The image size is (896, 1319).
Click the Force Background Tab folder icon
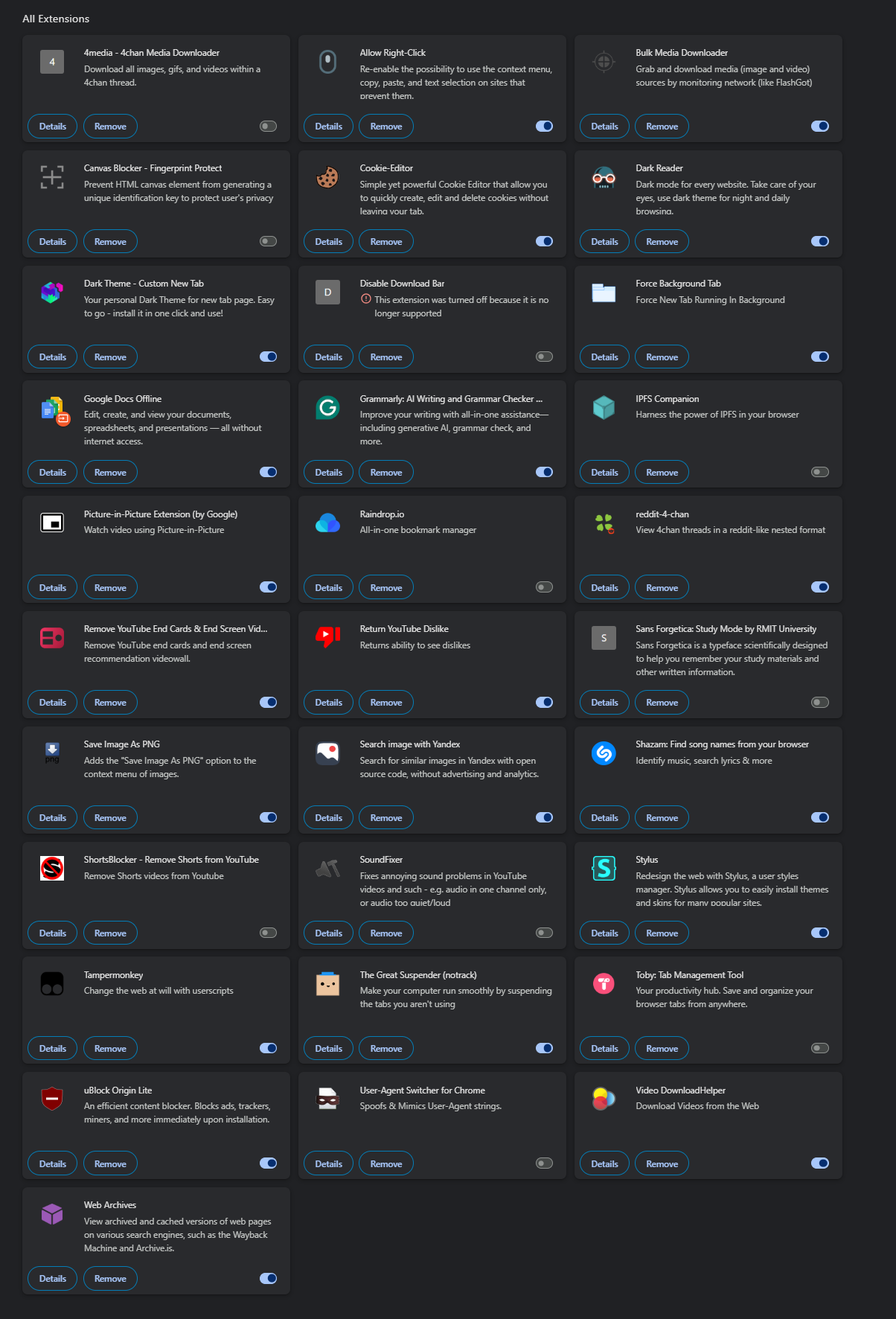(x=604, y=293)
